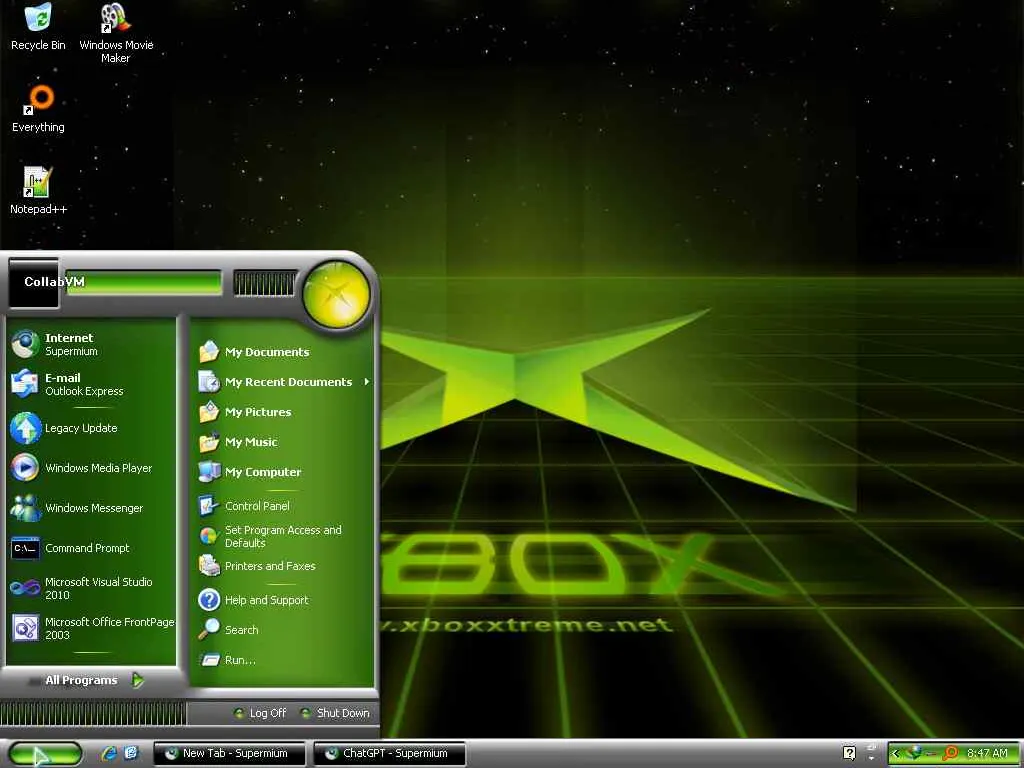Click the network tray icon

point(914,754)
